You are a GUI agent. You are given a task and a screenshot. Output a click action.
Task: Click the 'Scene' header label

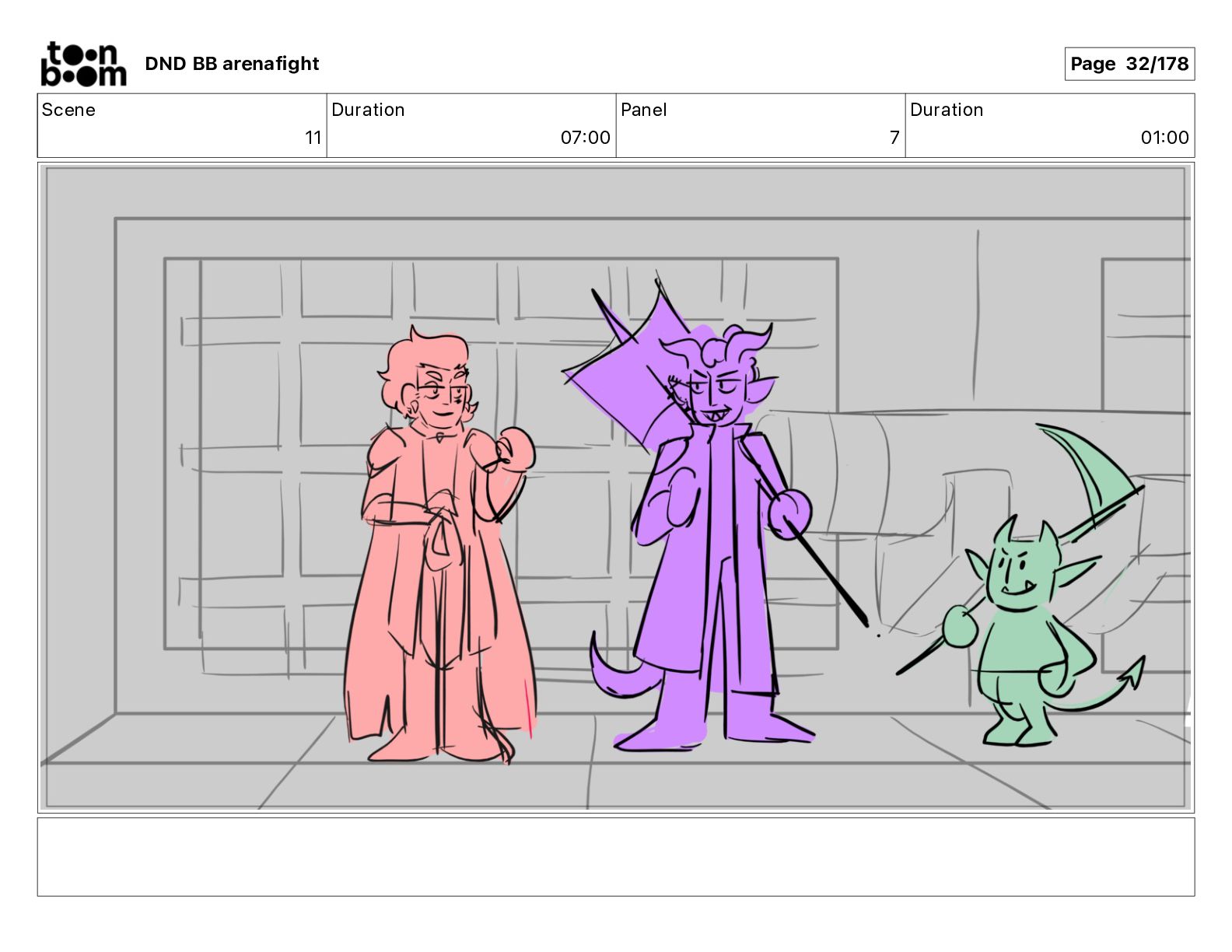(x=68, y=110)
